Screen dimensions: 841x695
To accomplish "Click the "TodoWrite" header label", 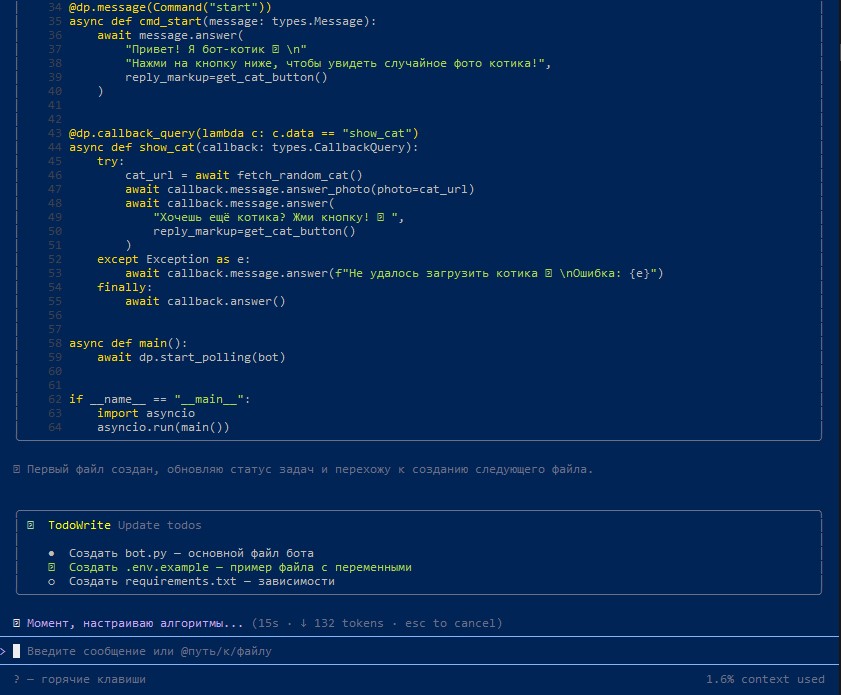I will [79, 525].
